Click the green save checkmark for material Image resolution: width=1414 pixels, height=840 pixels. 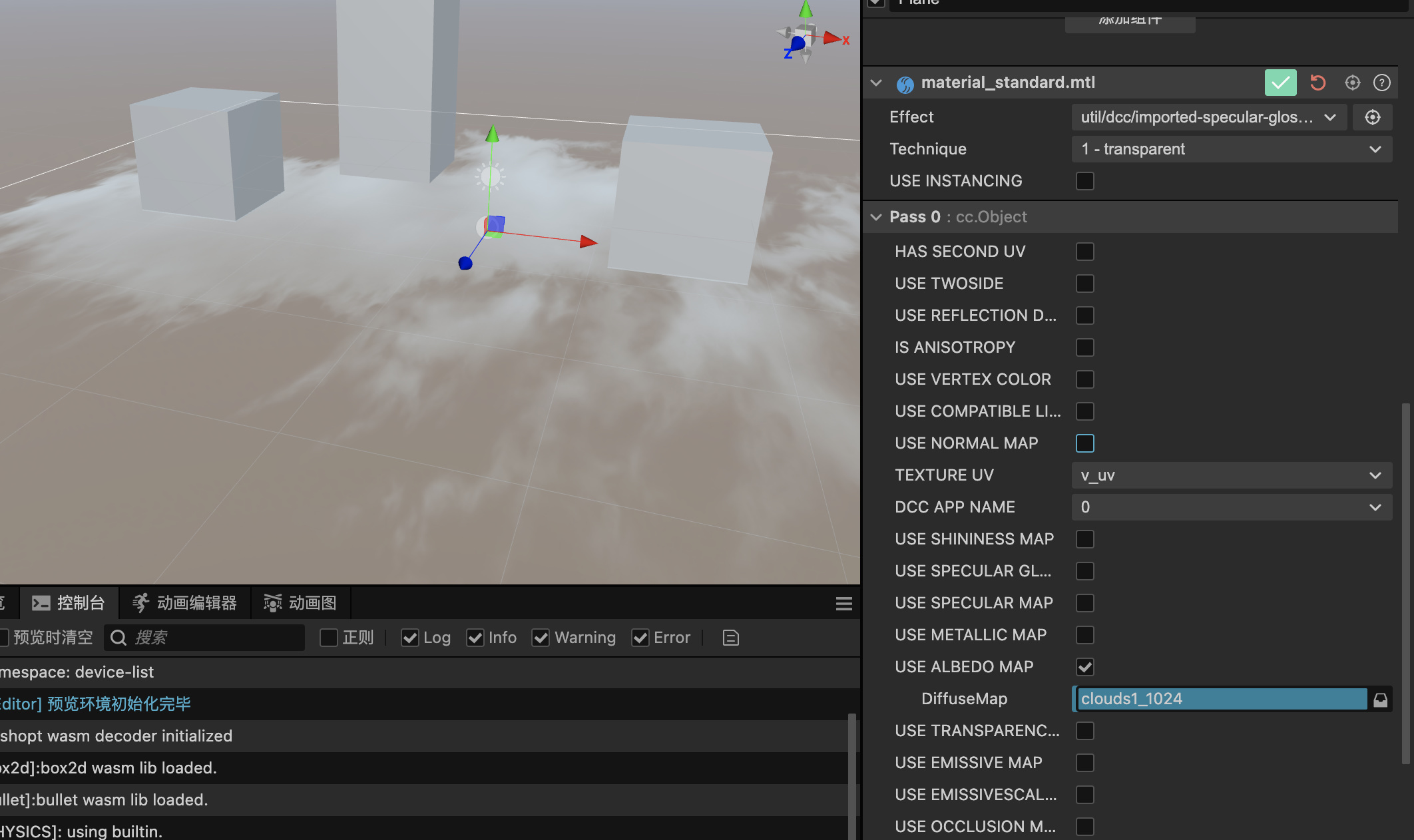(1280, 83)
